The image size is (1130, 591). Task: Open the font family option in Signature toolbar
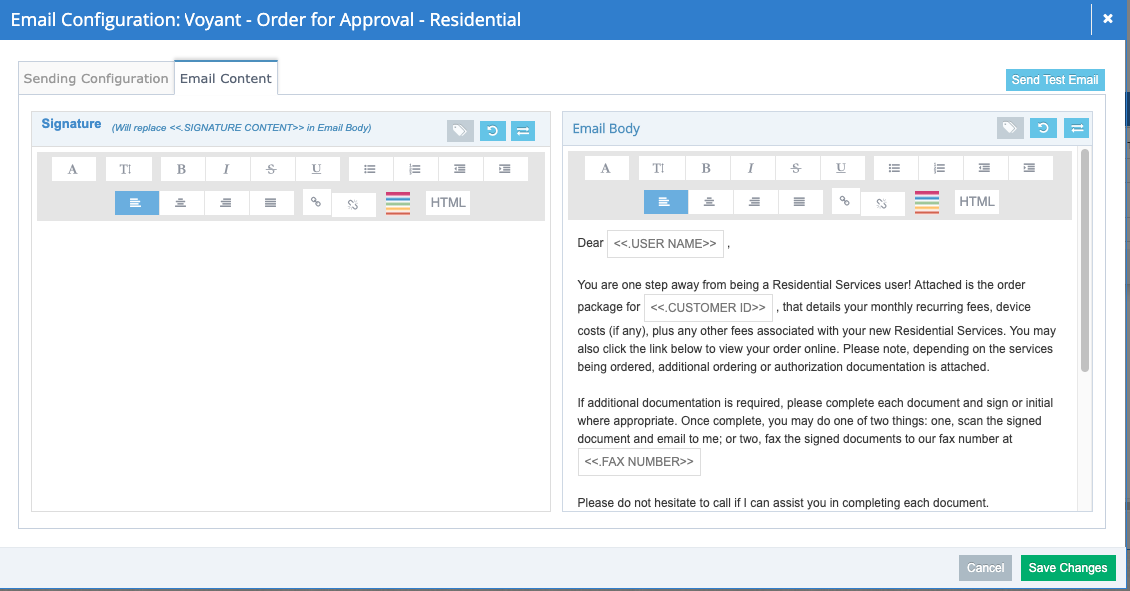(x=73, y=169)
